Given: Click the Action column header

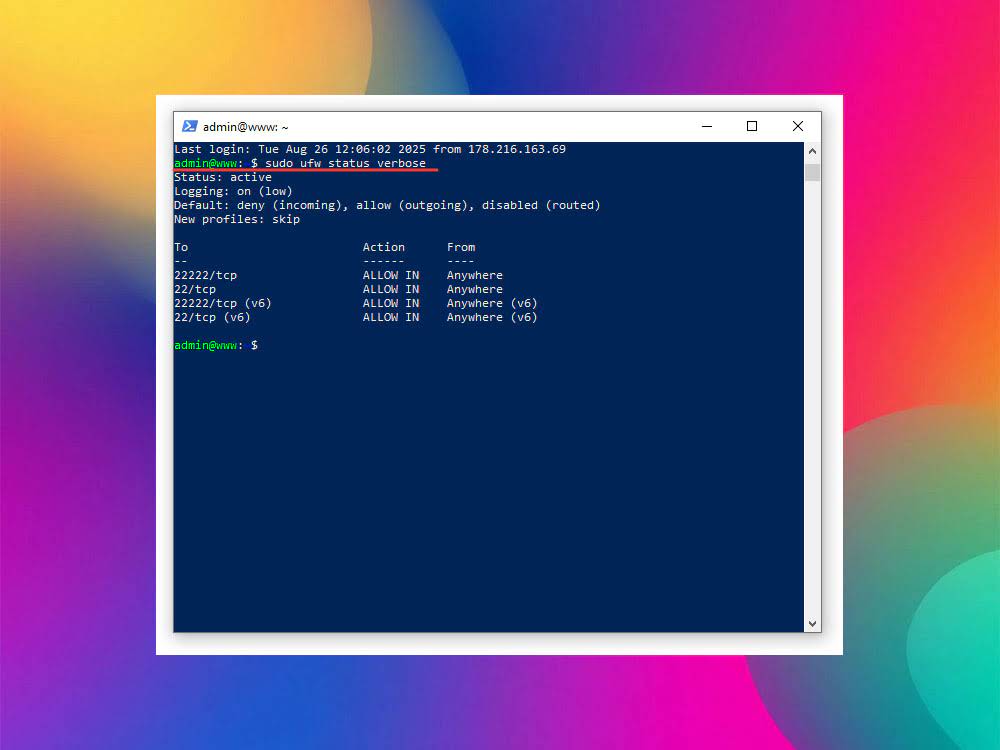Looking at the screenshot, I should (x=383, y=247).
